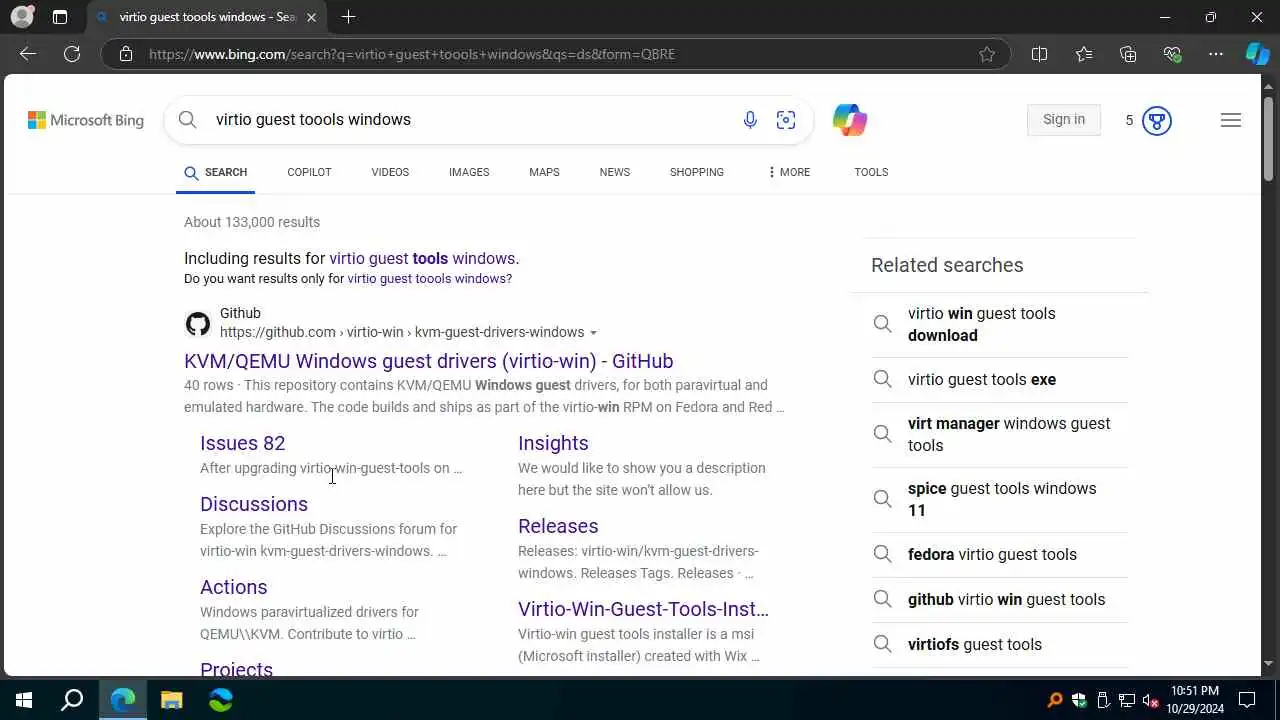Click the search magnifier in Bing box
Image resolution: width=1280 pixels, height=720 pixels.
tap(187, 119)
